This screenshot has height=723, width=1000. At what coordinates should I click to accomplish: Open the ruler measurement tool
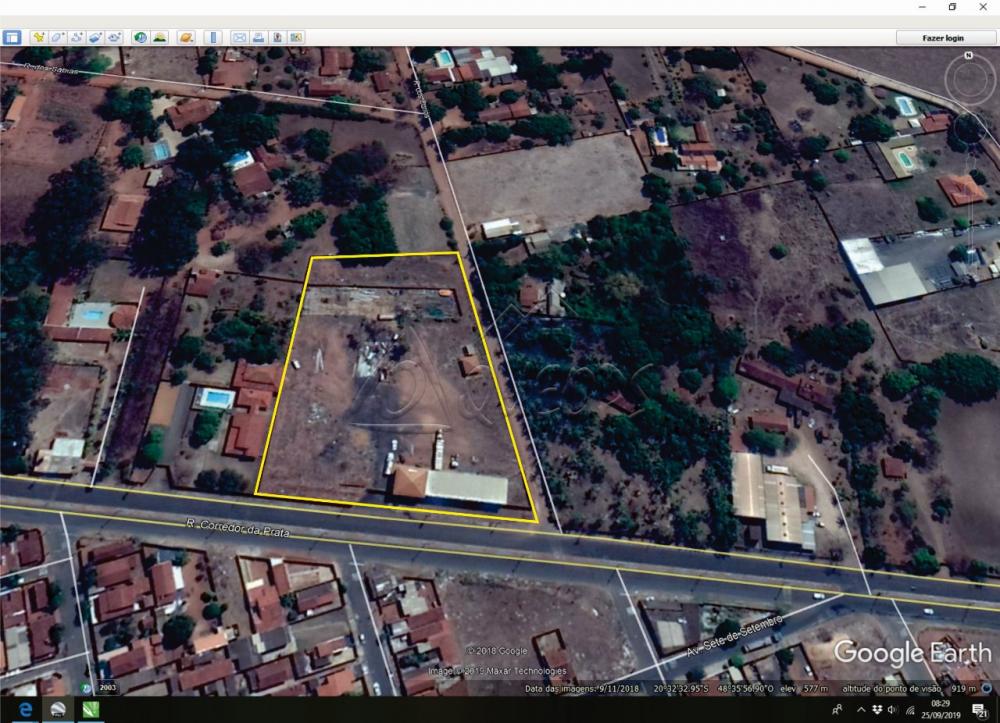(x=212, y=37)
